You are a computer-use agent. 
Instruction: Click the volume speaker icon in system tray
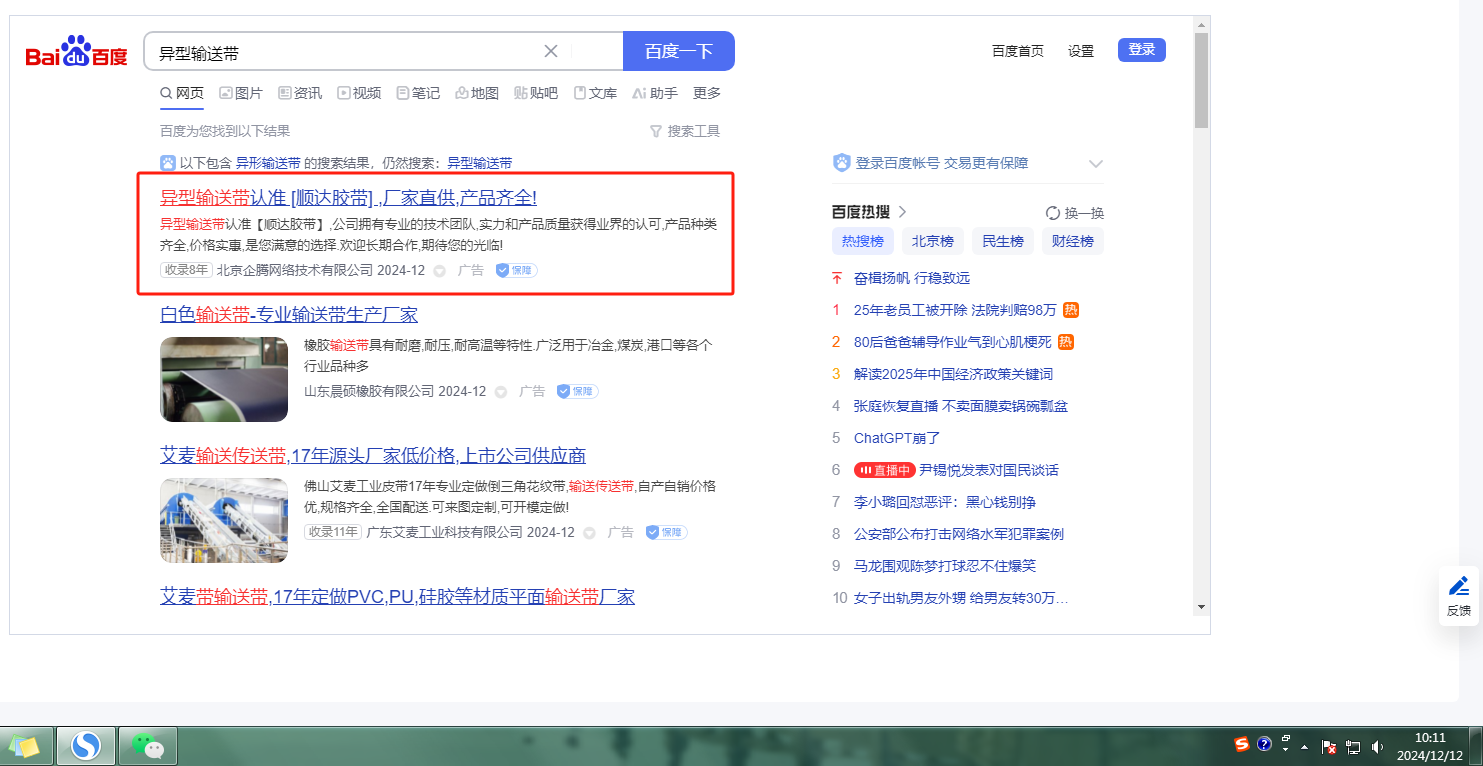tap(1377, 746)
